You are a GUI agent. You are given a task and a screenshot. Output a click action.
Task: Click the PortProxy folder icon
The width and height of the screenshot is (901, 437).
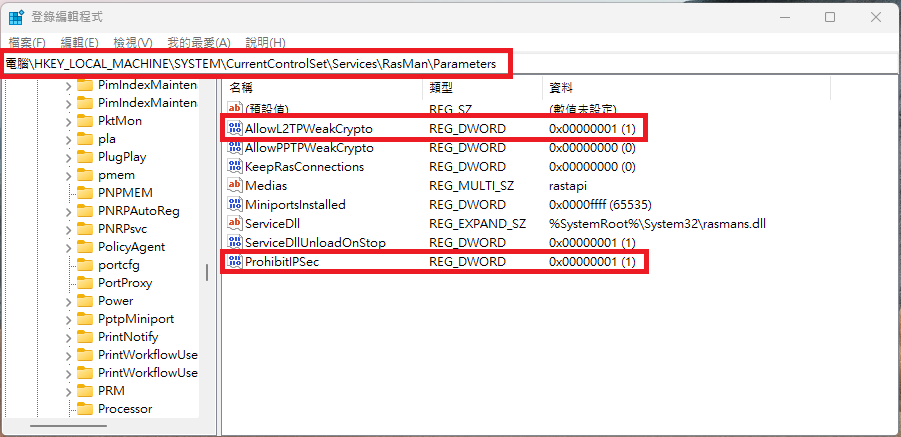[85, 283]
